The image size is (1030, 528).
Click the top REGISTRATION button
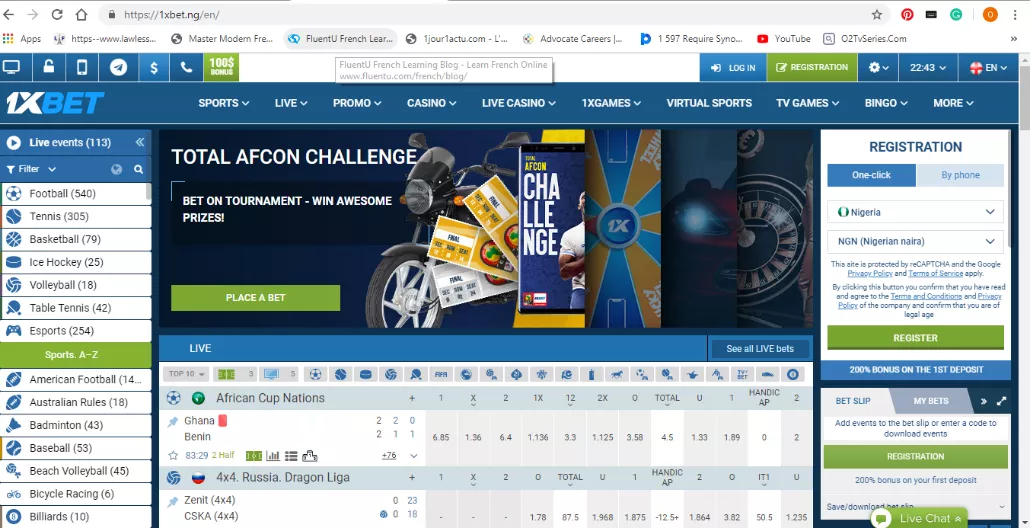tap(812, 68)
